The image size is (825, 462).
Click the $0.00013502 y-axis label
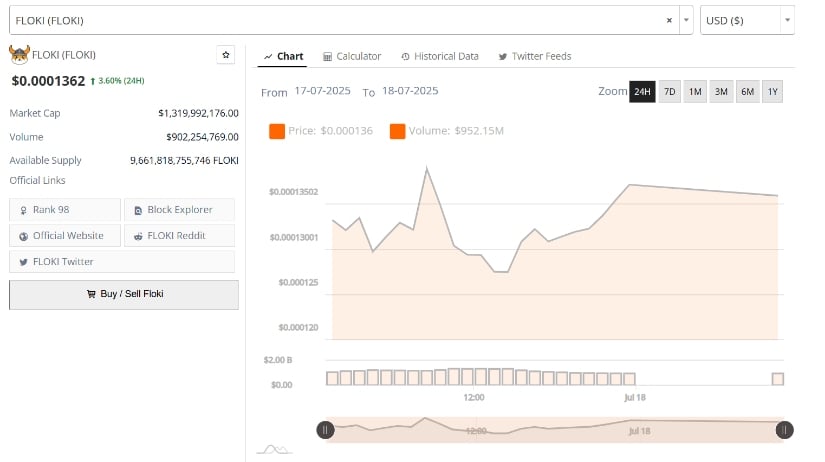coord(294,192)
